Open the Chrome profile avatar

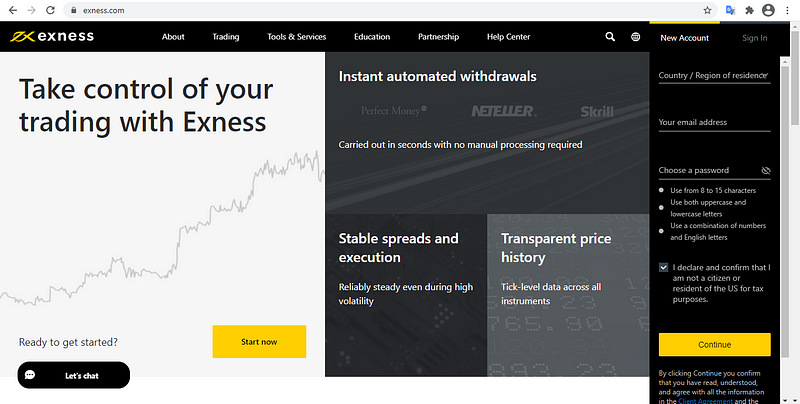pyautogui.click(x=768, y=10)
